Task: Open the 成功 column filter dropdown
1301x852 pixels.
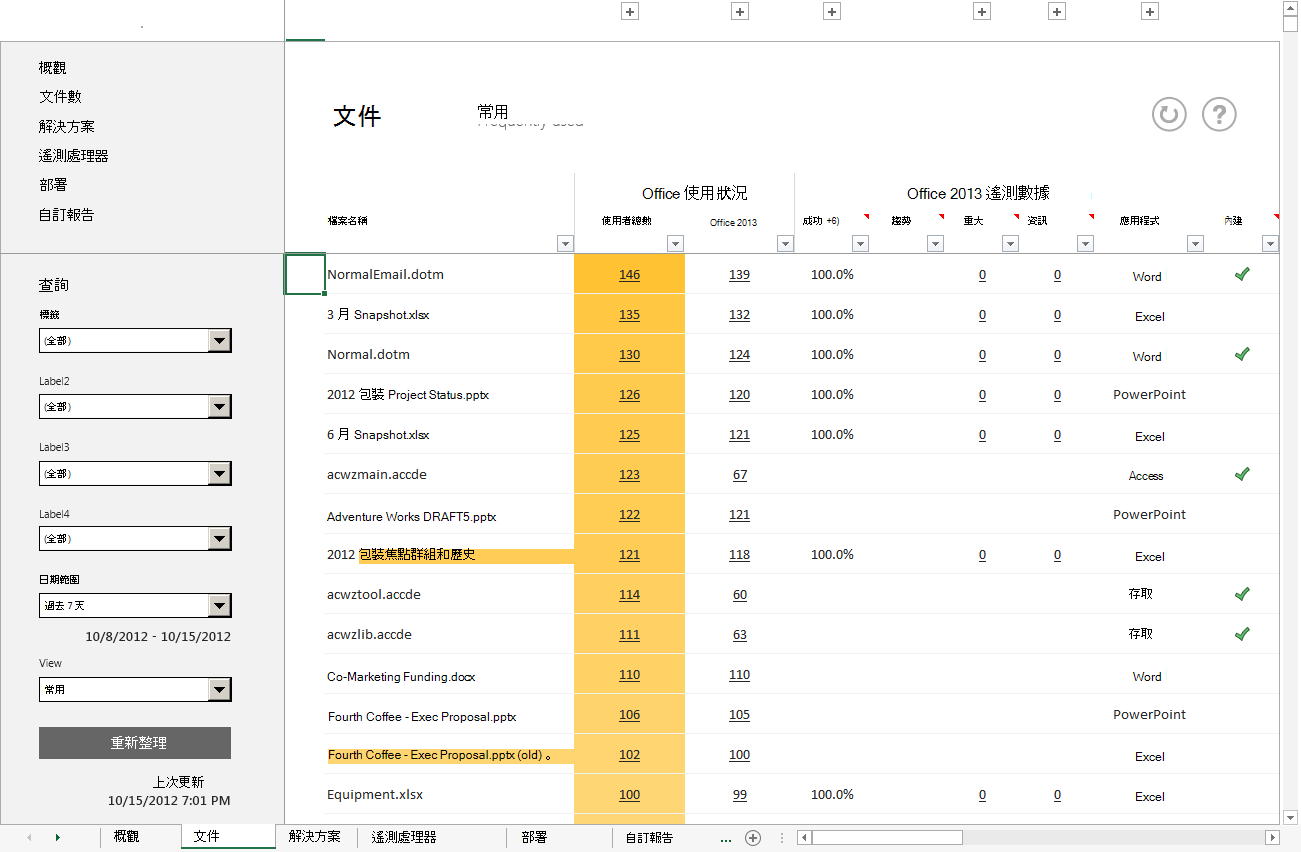Action: [860, 243]
